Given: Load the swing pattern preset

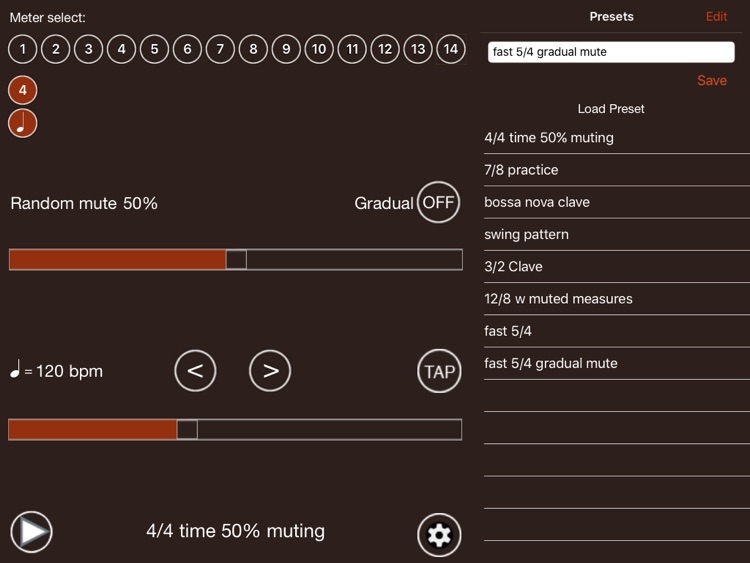Looking at the screenshot, I should [x=617, y=234].
